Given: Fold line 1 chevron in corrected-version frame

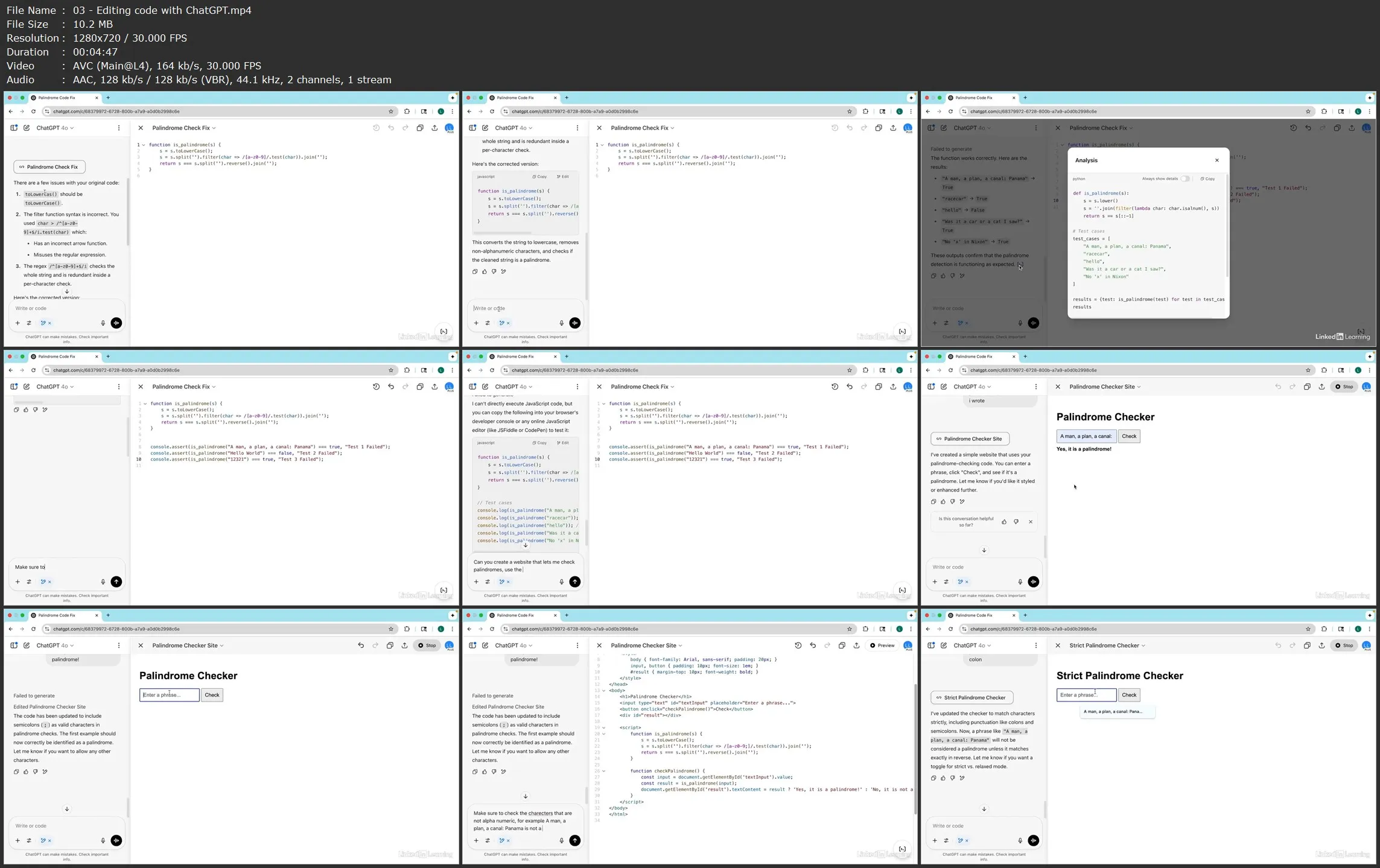Looking at the screenshot, I should click(x=602, y=145).
